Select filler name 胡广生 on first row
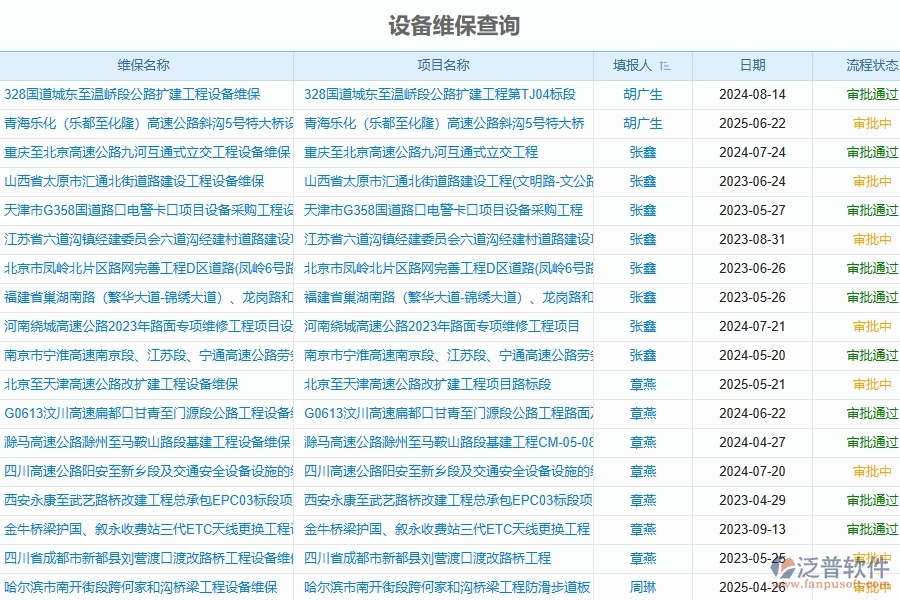 pyautogui.click(x=644, y=95)
